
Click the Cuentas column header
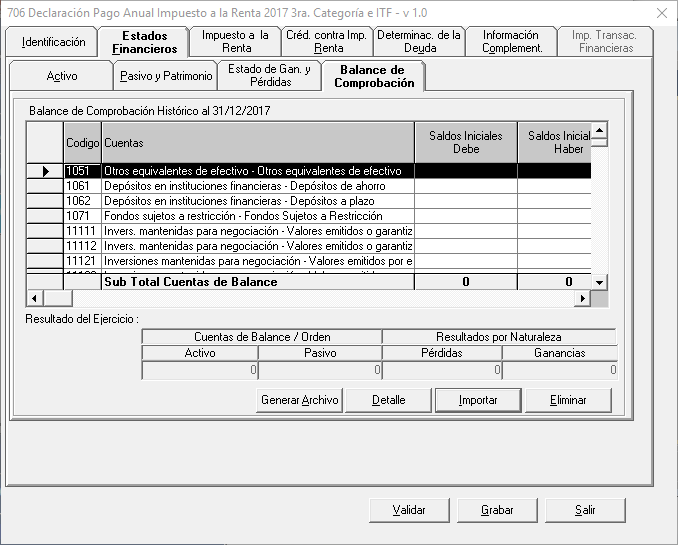coord(258,143)
